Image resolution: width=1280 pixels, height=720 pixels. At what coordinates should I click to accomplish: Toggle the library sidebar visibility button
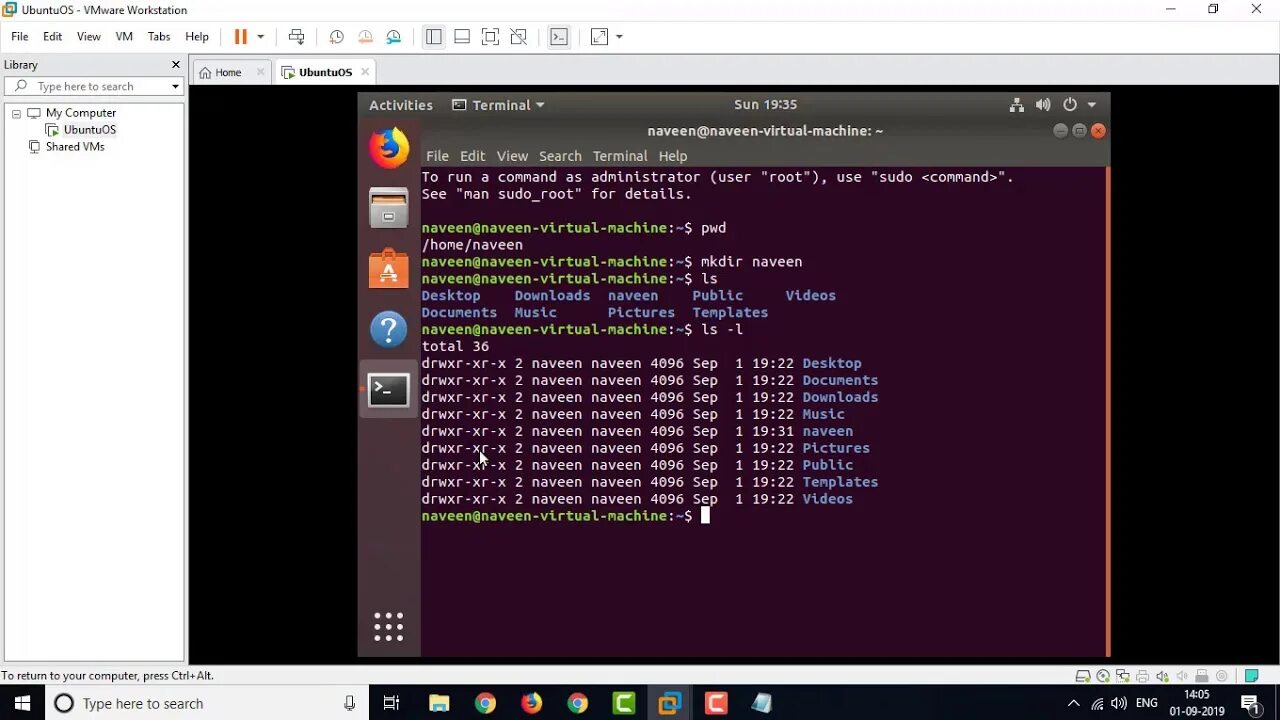click(433, 37)
